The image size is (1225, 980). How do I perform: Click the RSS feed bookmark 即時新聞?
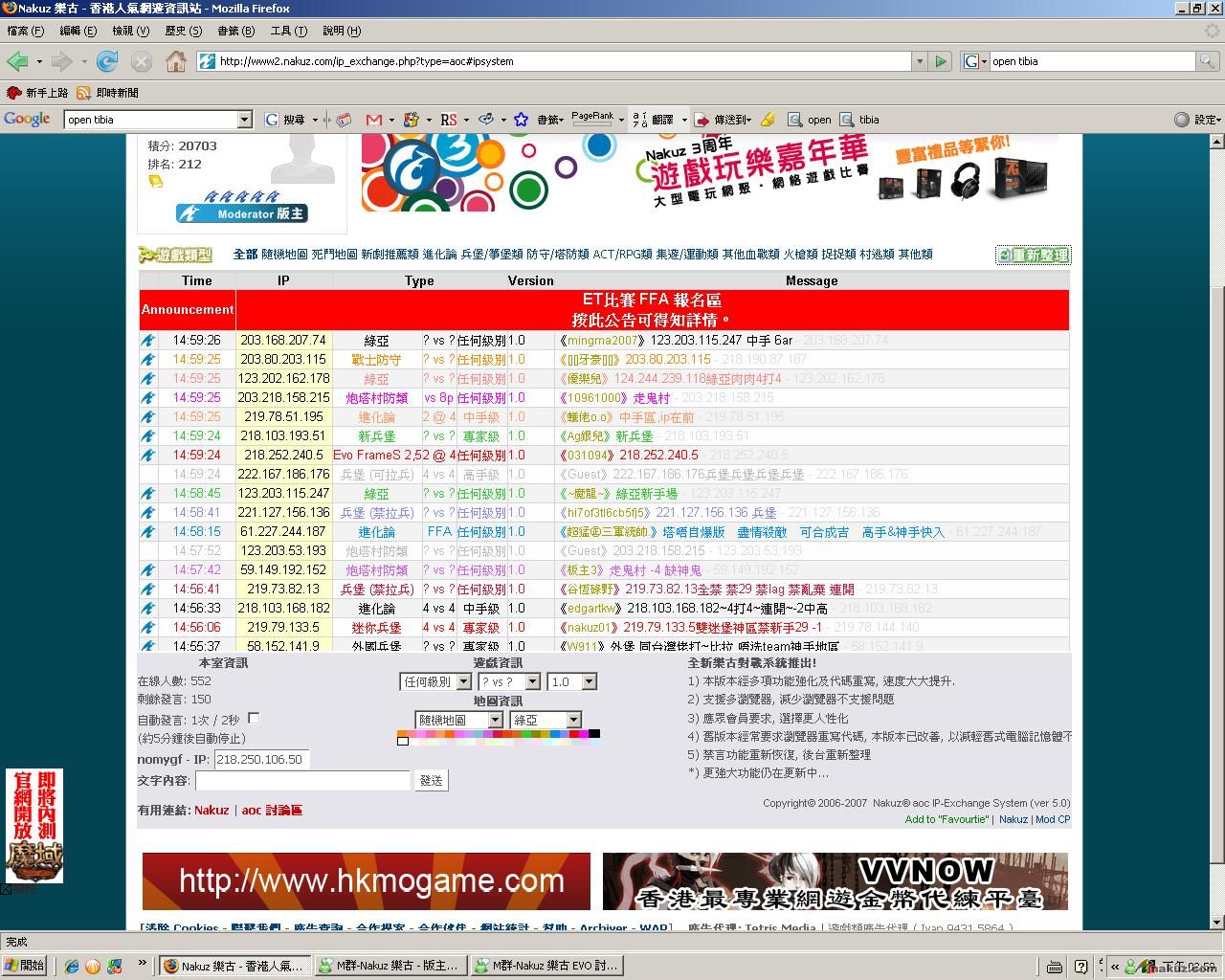[x=107, y=93]
